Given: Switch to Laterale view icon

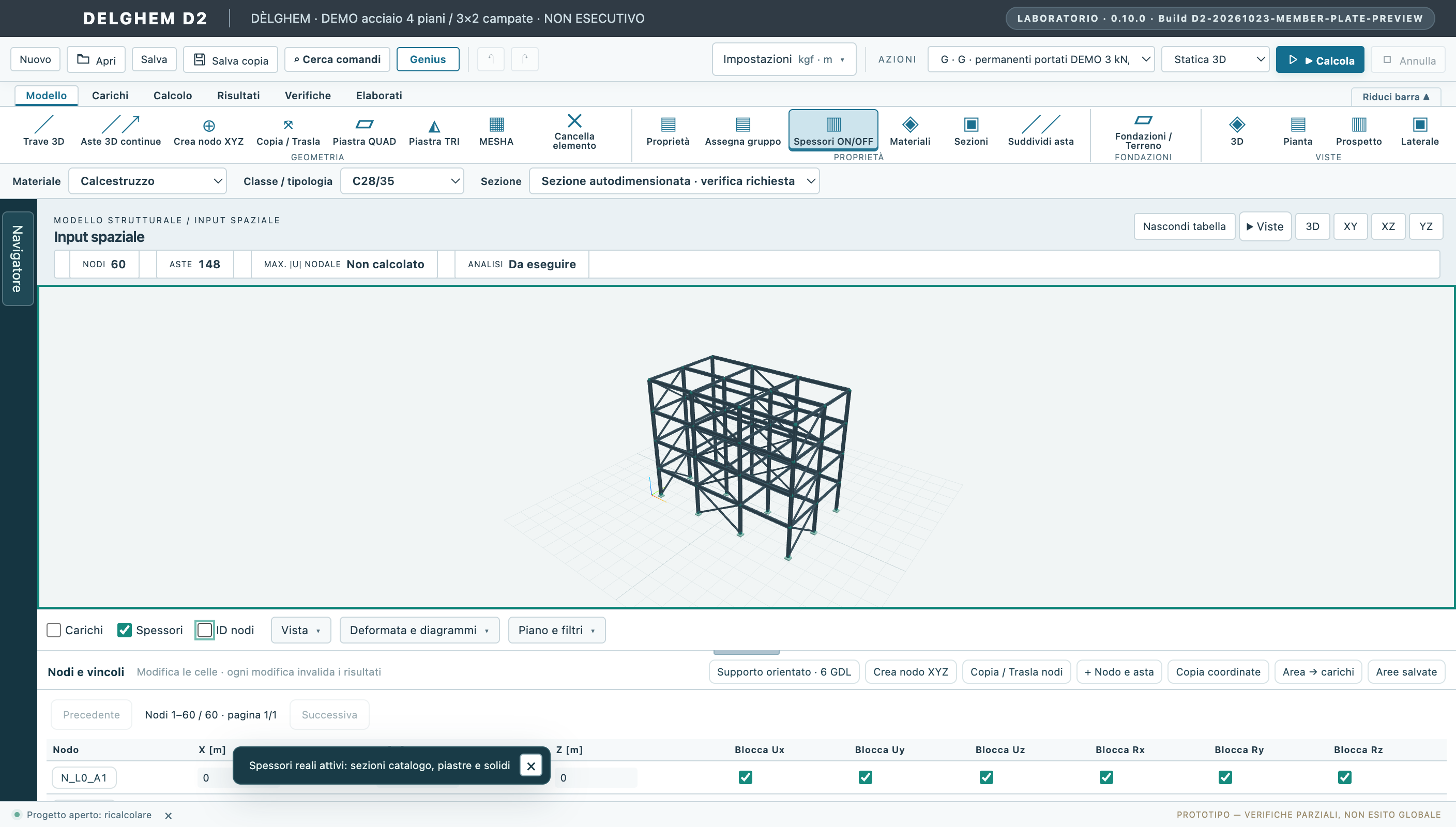Looking at the screenshot, I should coord(1420,131).
